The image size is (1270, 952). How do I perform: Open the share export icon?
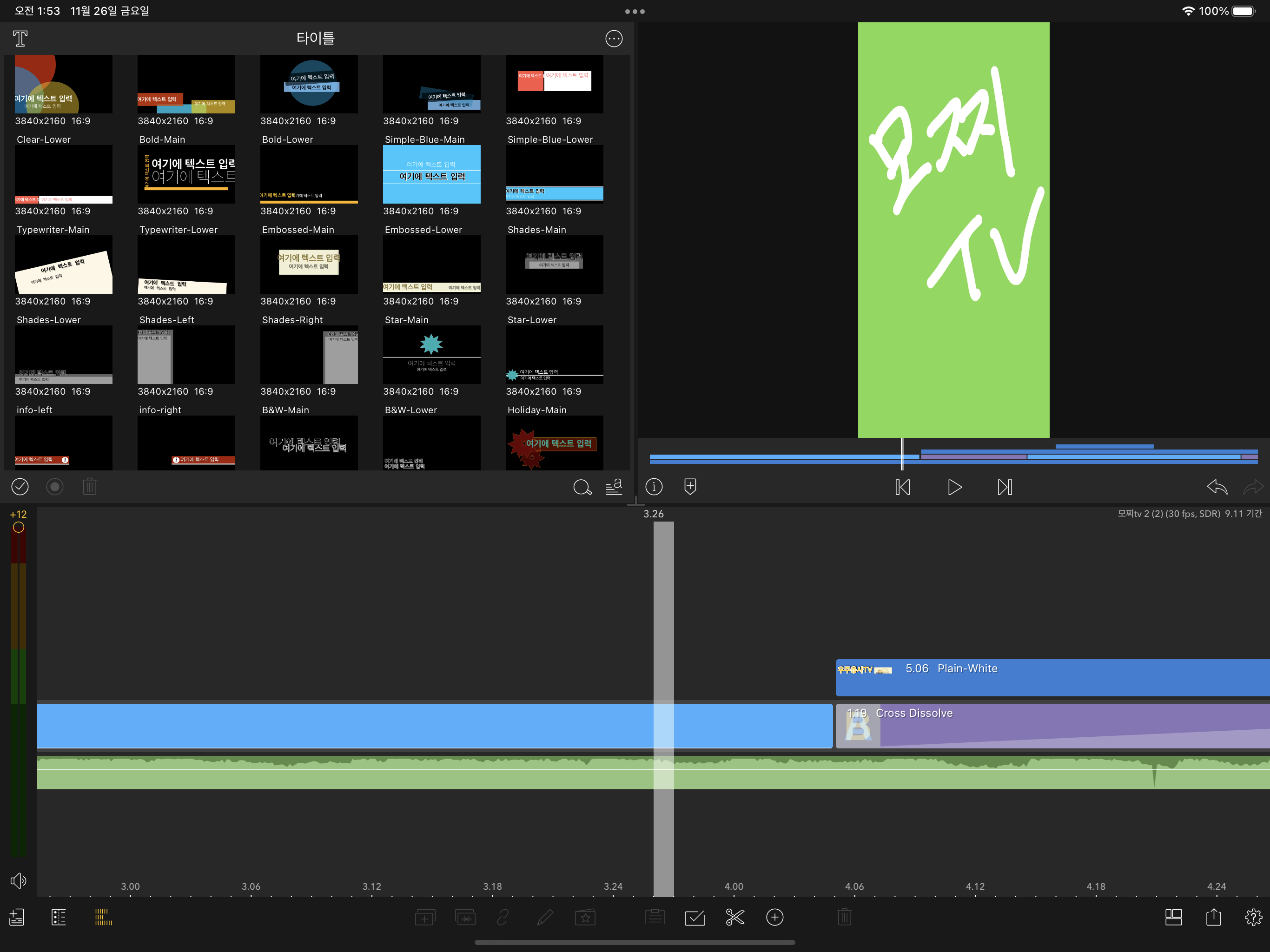click(x=1213, y=917)
